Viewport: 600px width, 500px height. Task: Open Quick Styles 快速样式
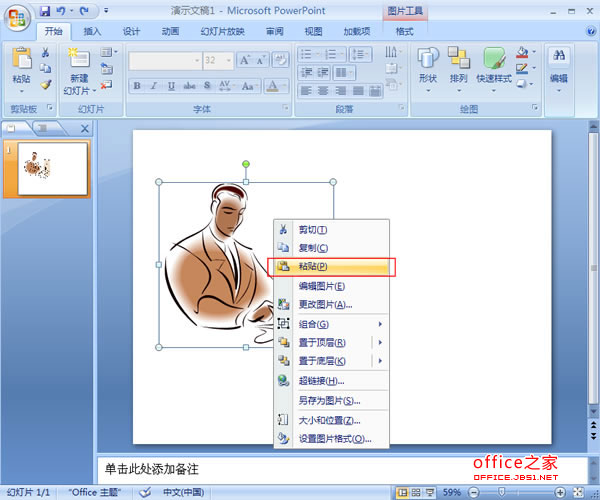[x=494, y=69]
